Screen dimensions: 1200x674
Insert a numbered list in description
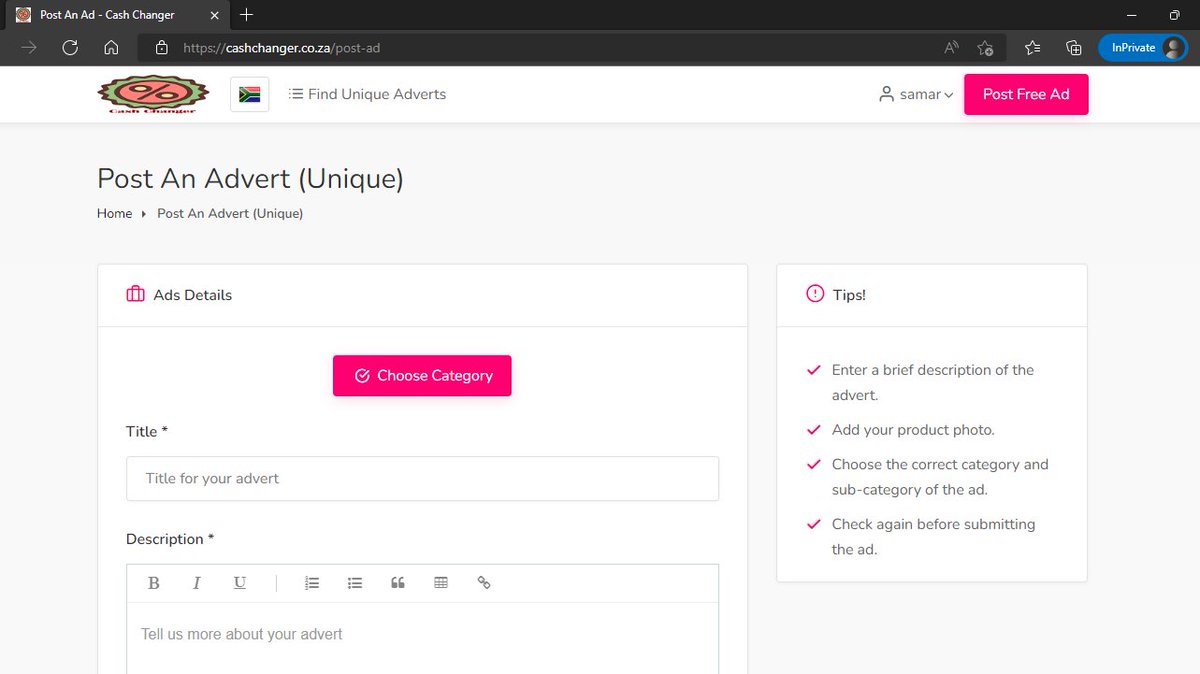click(x=312, y=583)
